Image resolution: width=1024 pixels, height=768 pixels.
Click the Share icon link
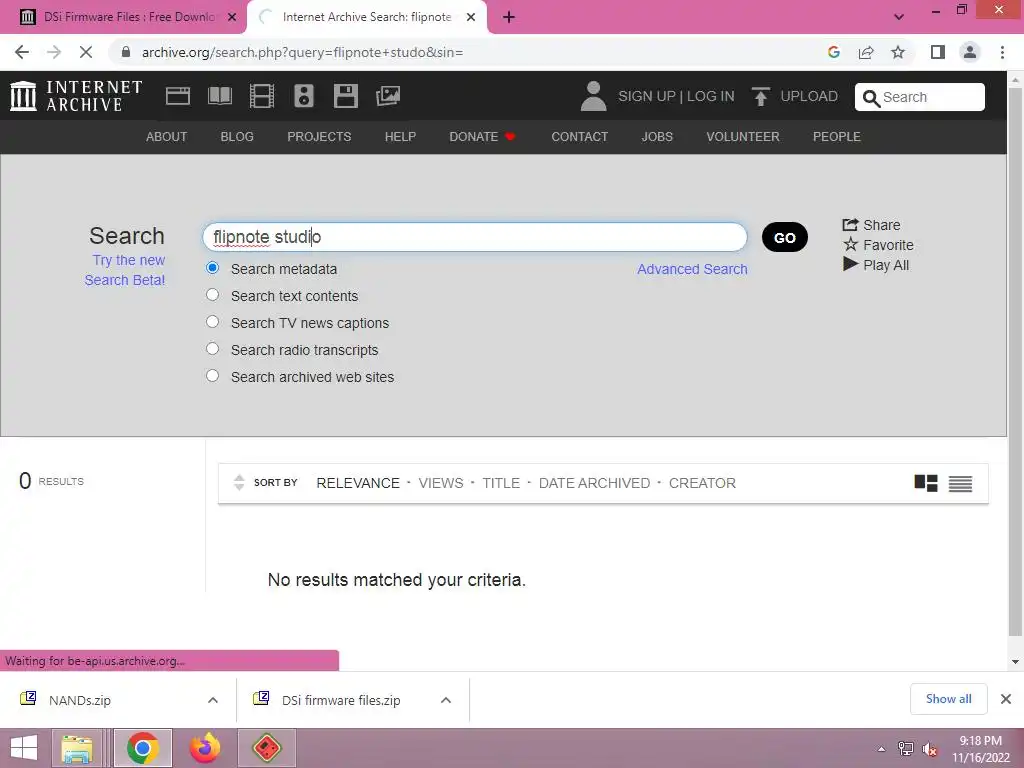click(871, 225)
